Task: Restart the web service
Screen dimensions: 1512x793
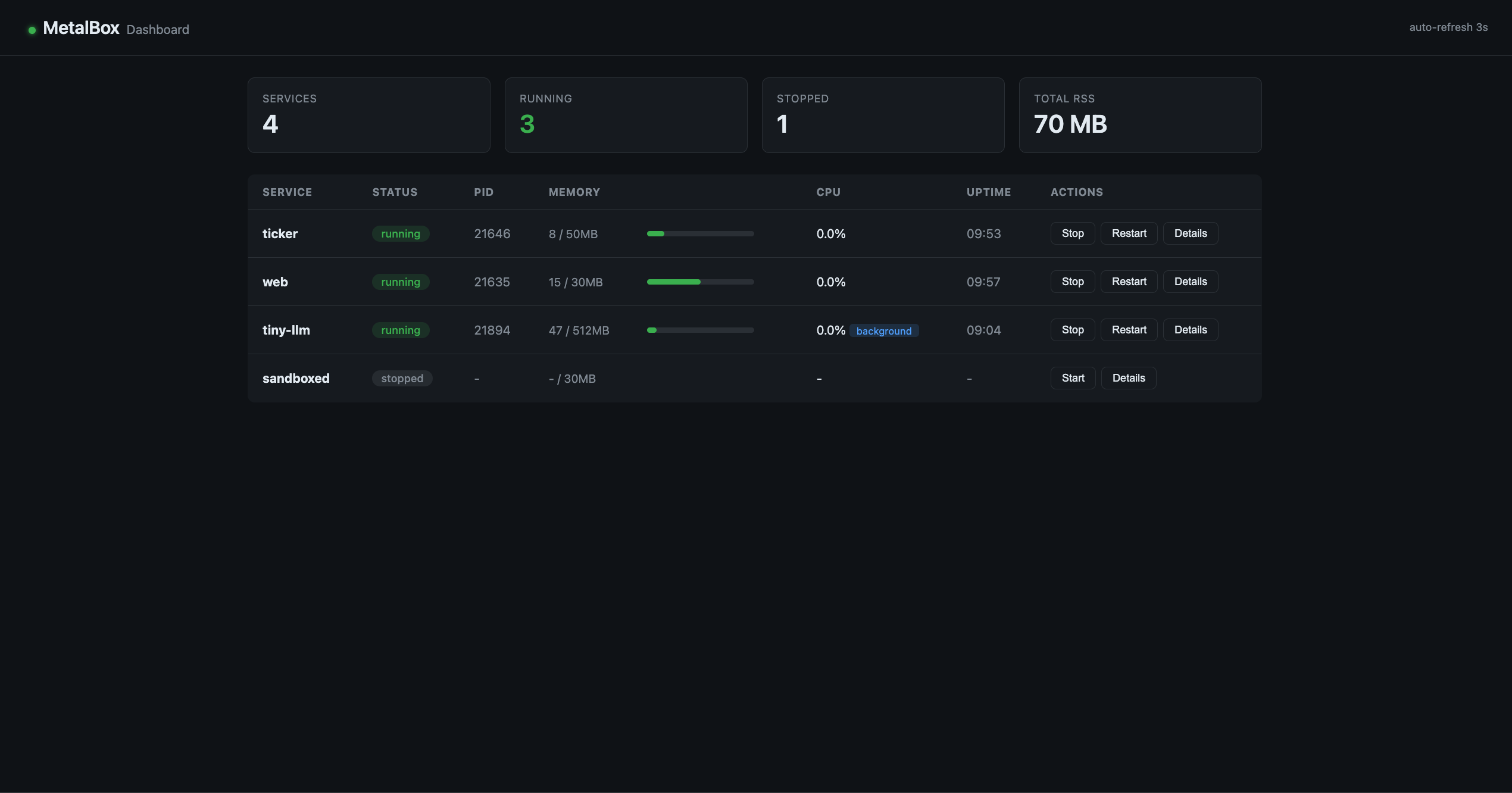Action: point(1129,282)
